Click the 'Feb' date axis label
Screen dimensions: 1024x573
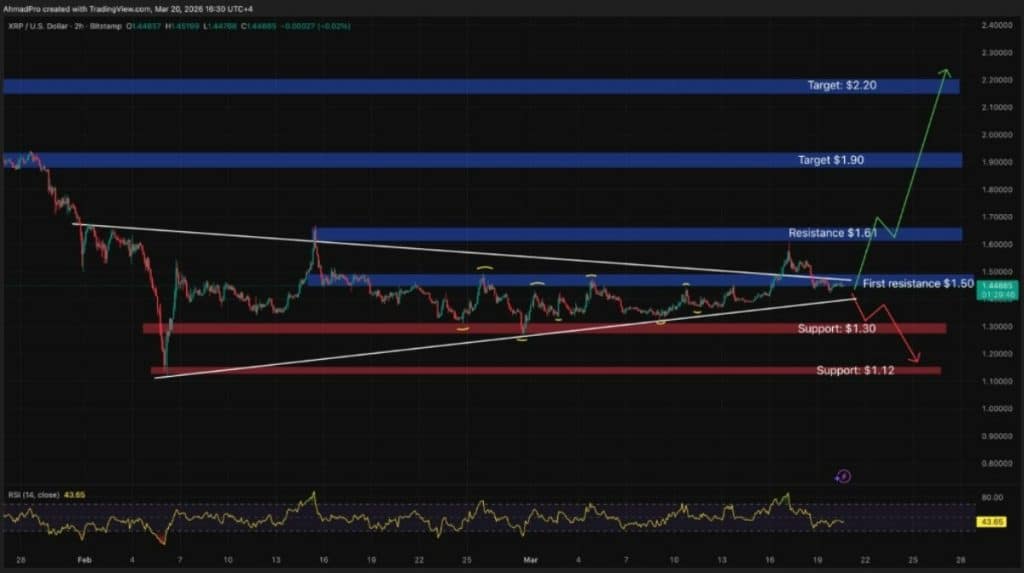(x=84, y=560)
